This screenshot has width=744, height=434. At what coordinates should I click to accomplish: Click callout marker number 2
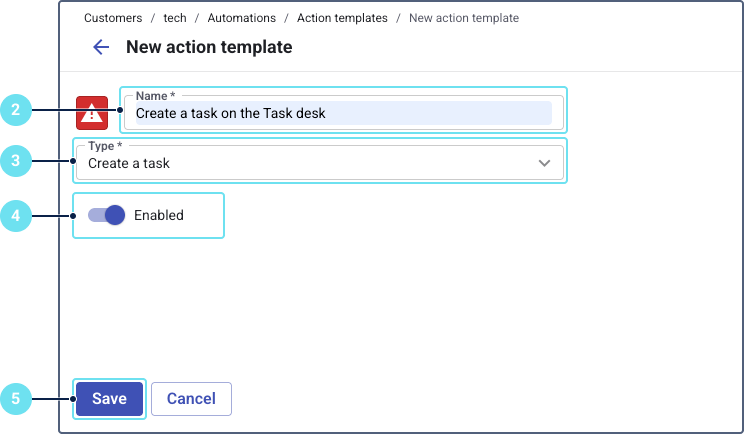[x=15, y=110]
